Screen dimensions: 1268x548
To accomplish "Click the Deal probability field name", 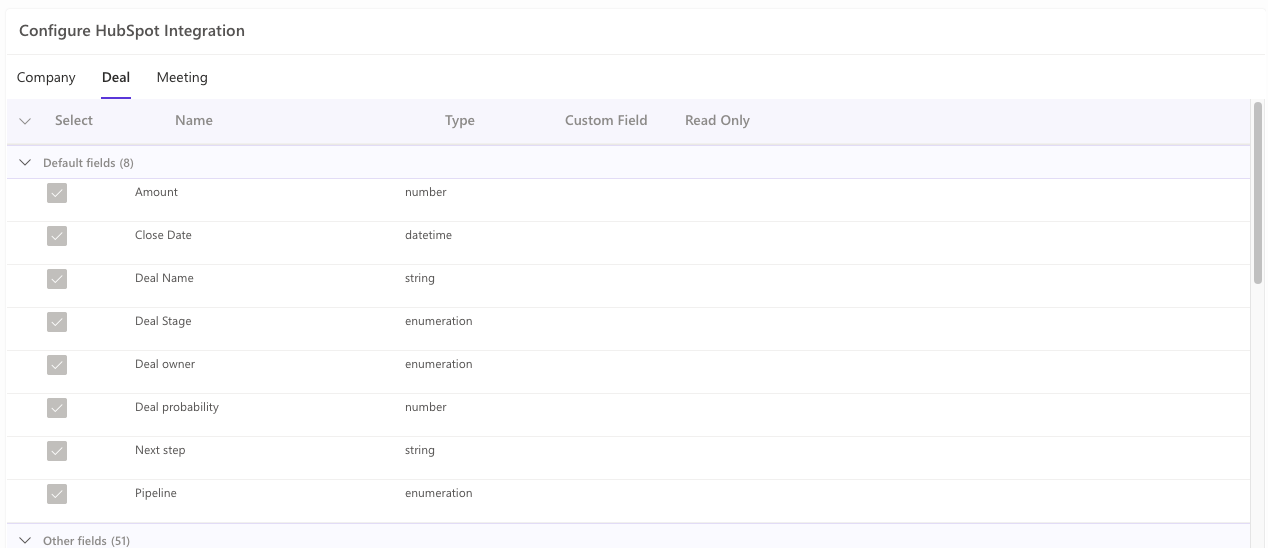I will pos(177,407).
